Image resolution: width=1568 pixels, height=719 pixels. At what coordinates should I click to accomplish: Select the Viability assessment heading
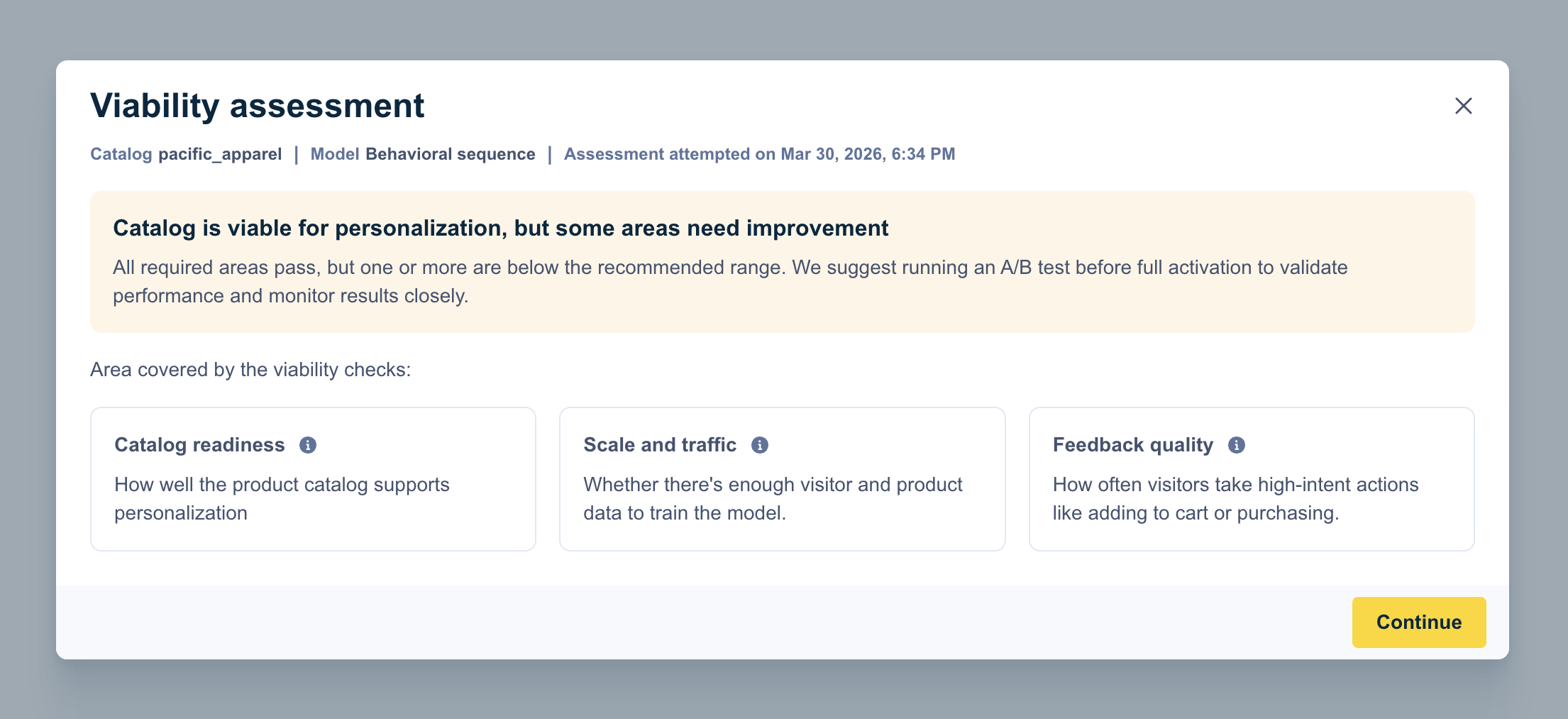click(x=258, y=105)
